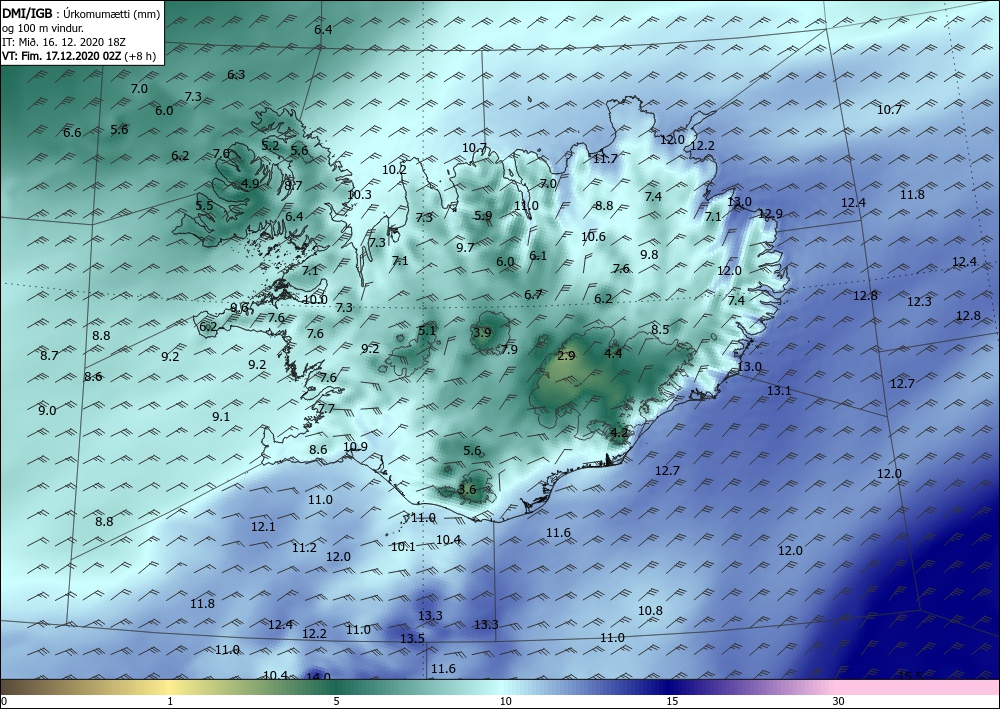Click the map value '9.7'
This screenshot has width=1000, height=709.
pyautogui.click(x=465, y=247)
